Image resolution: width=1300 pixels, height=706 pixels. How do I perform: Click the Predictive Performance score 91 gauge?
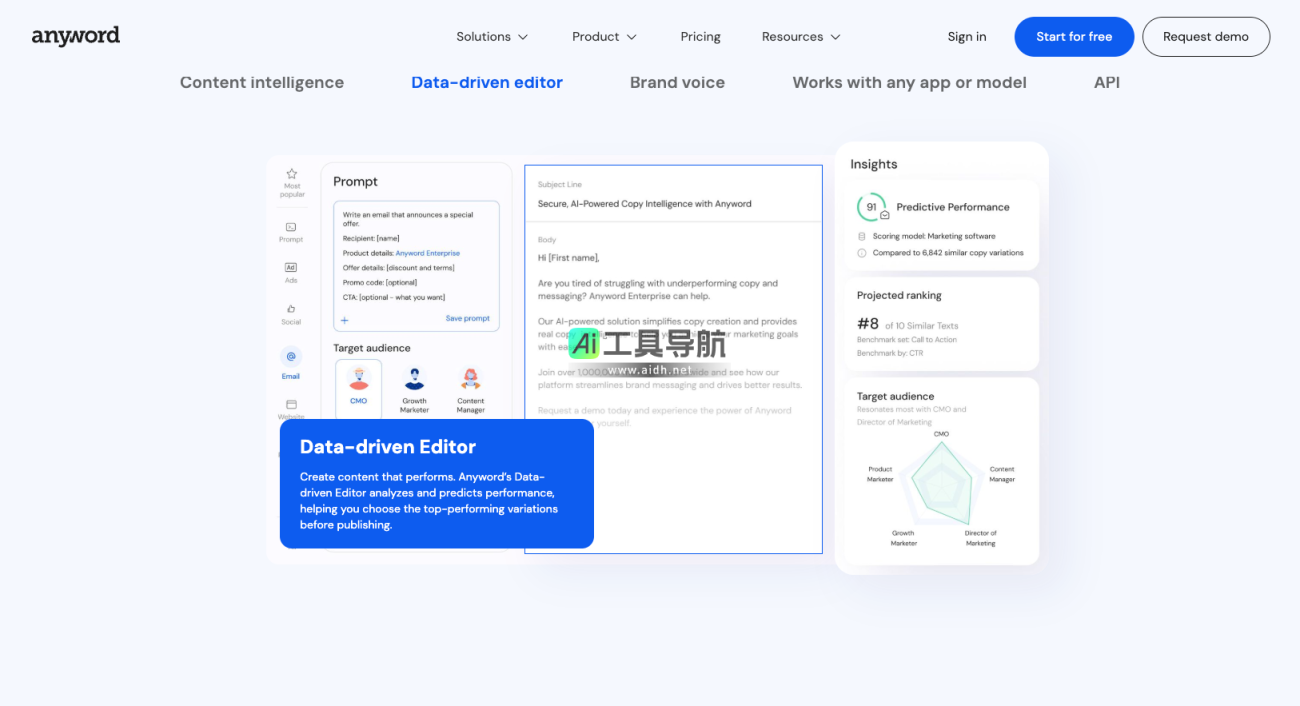[871, 207]
